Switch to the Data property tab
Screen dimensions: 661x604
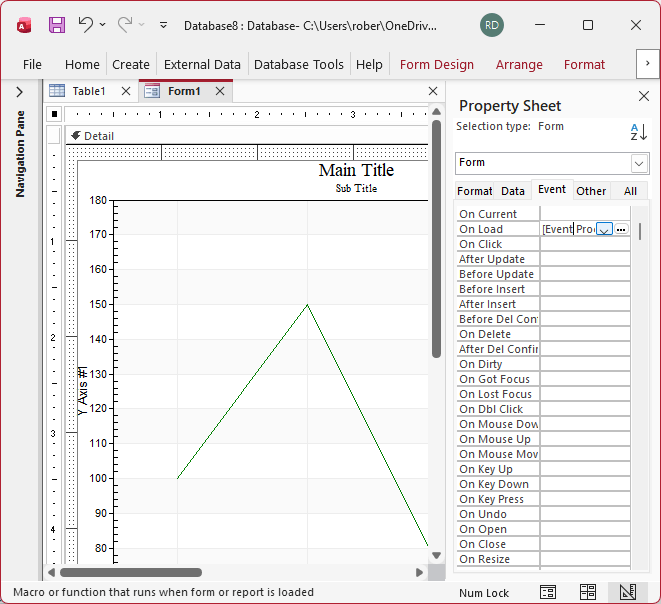point(513,191)
